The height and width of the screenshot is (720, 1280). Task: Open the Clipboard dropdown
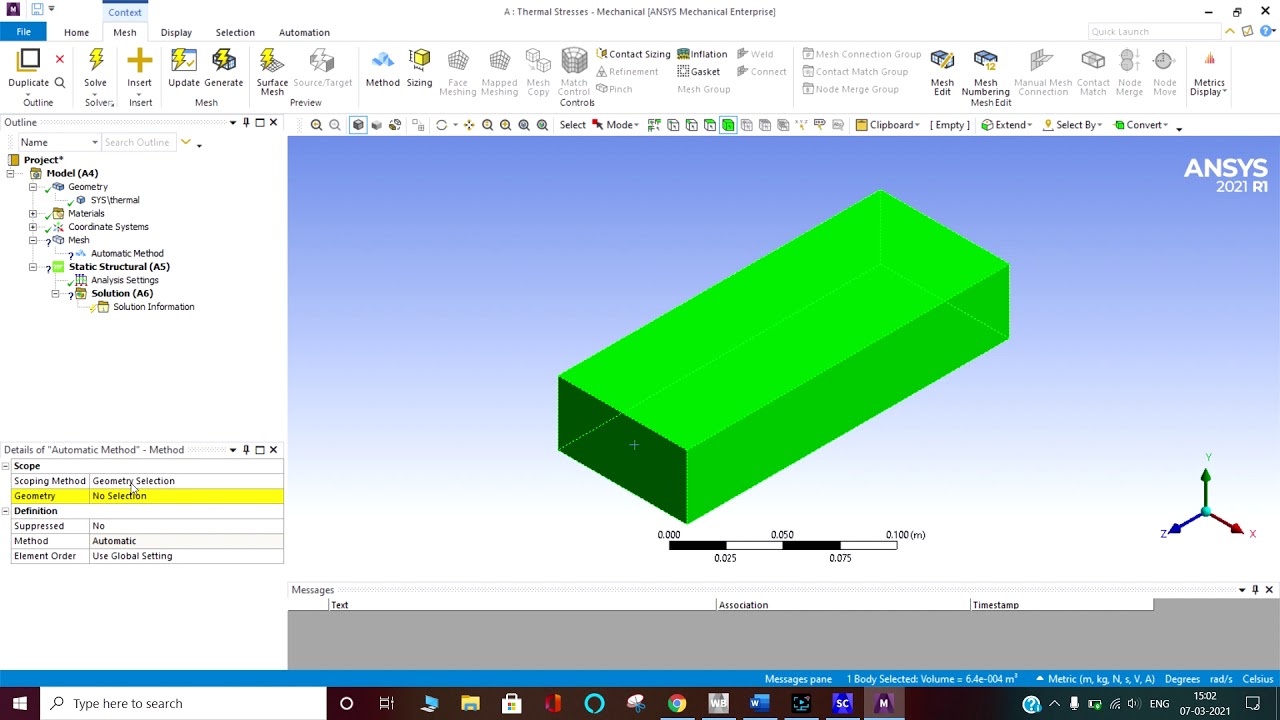click(887, 125)
